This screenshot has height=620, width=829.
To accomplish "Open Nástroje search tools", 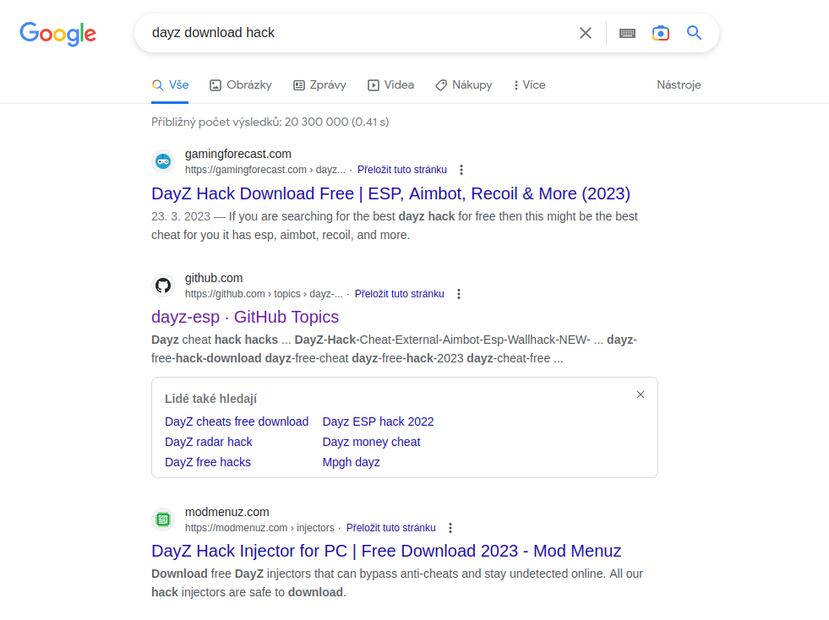I will 678,85.
